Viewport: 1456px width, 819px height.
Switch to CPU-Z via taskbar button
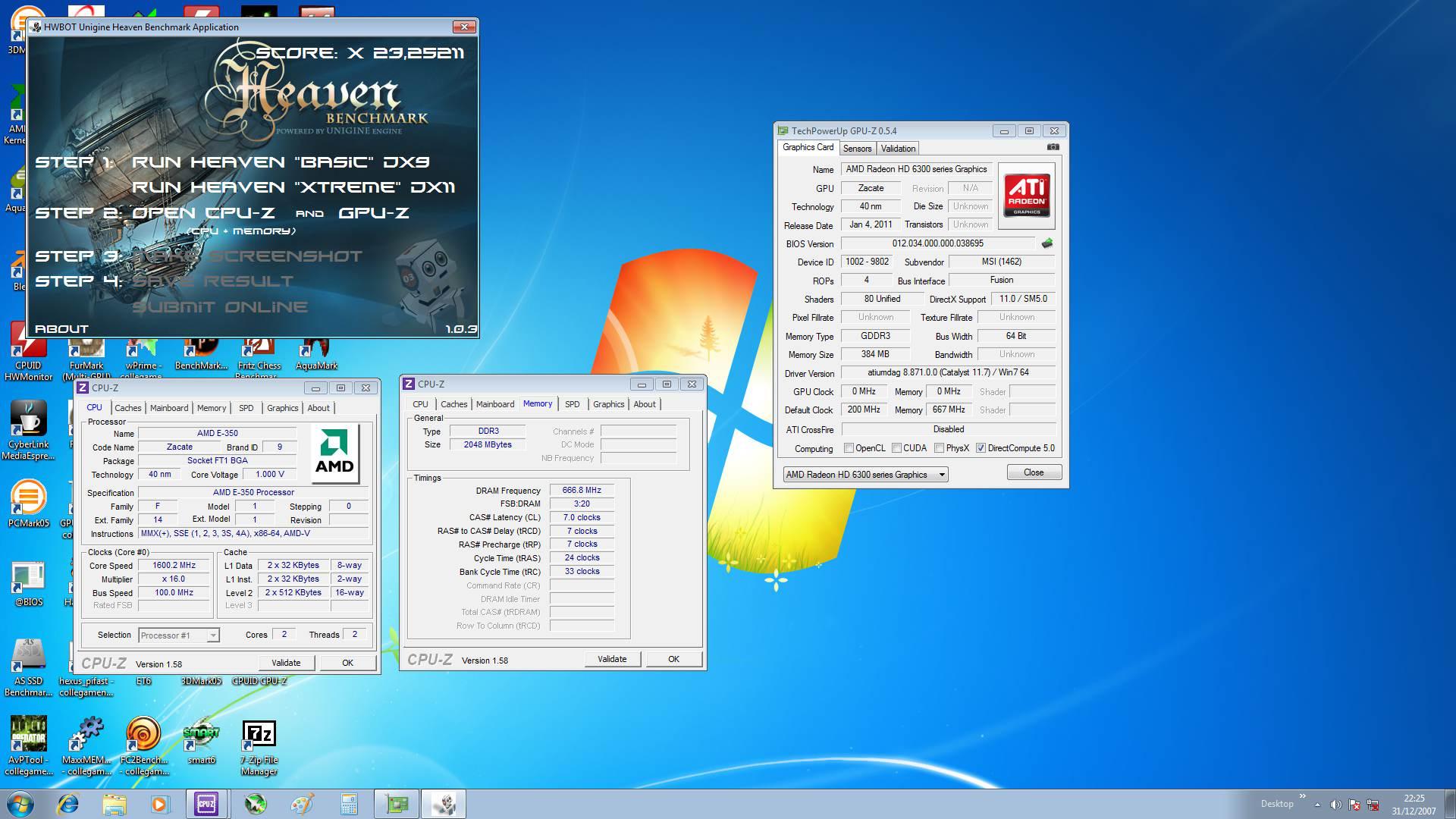point(206,804)
